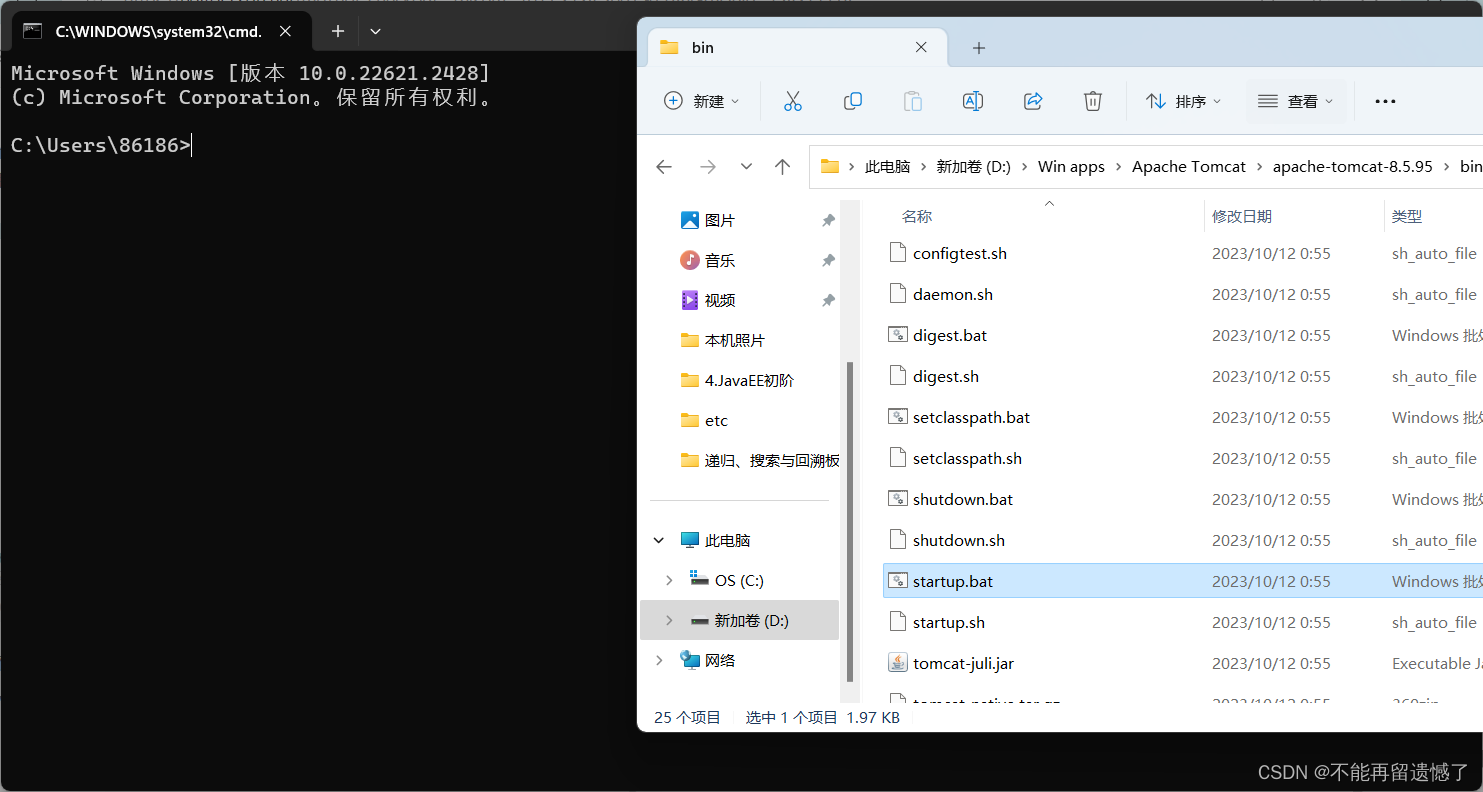
Task: Sort by 名称 column header
Action: pos(917,216)
